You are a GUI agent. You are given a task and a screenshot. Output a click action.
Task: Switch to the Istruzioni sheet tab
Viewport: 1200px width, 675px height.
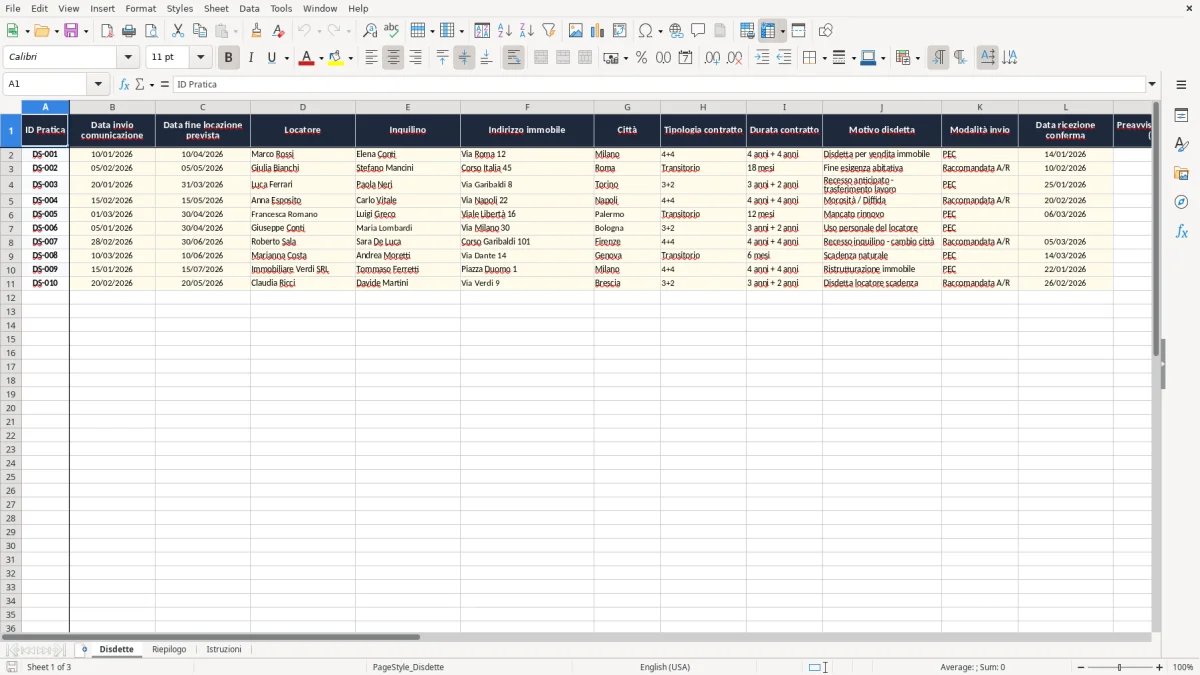click(x=224, y=649)
